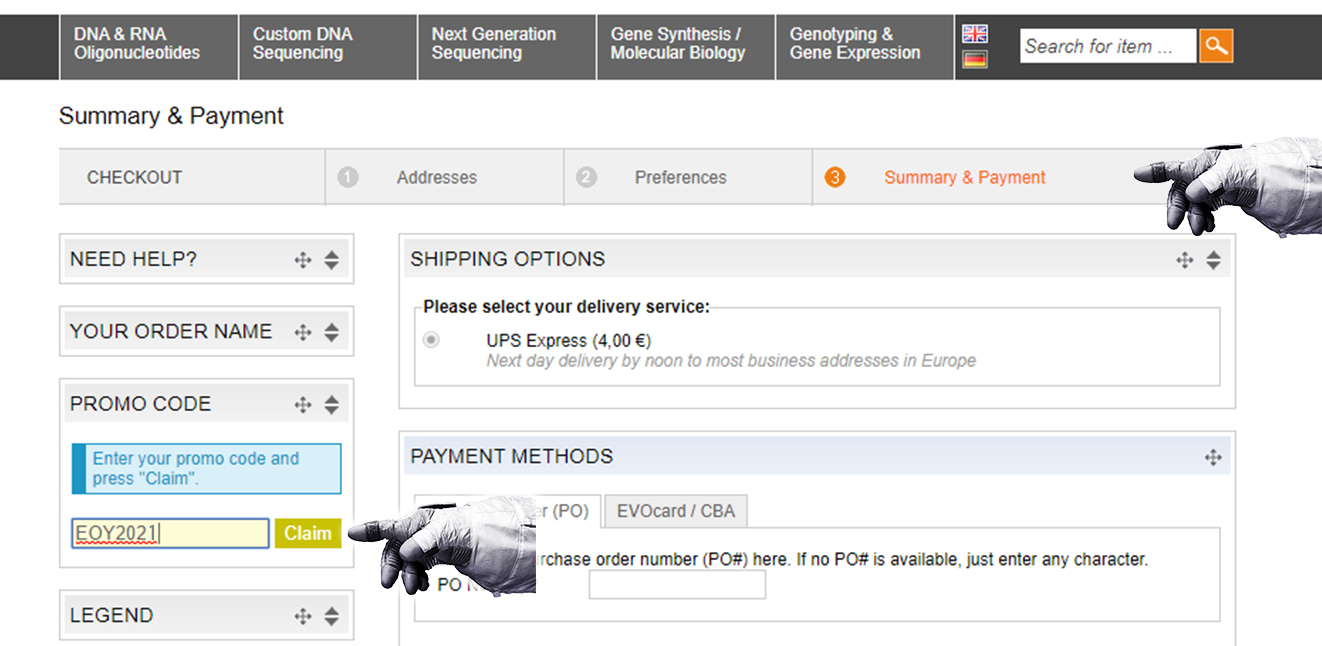This screenshot has height=646, width=1322.
Task: Select UPS Express delivery radio button
Action: tap(431, 341)
